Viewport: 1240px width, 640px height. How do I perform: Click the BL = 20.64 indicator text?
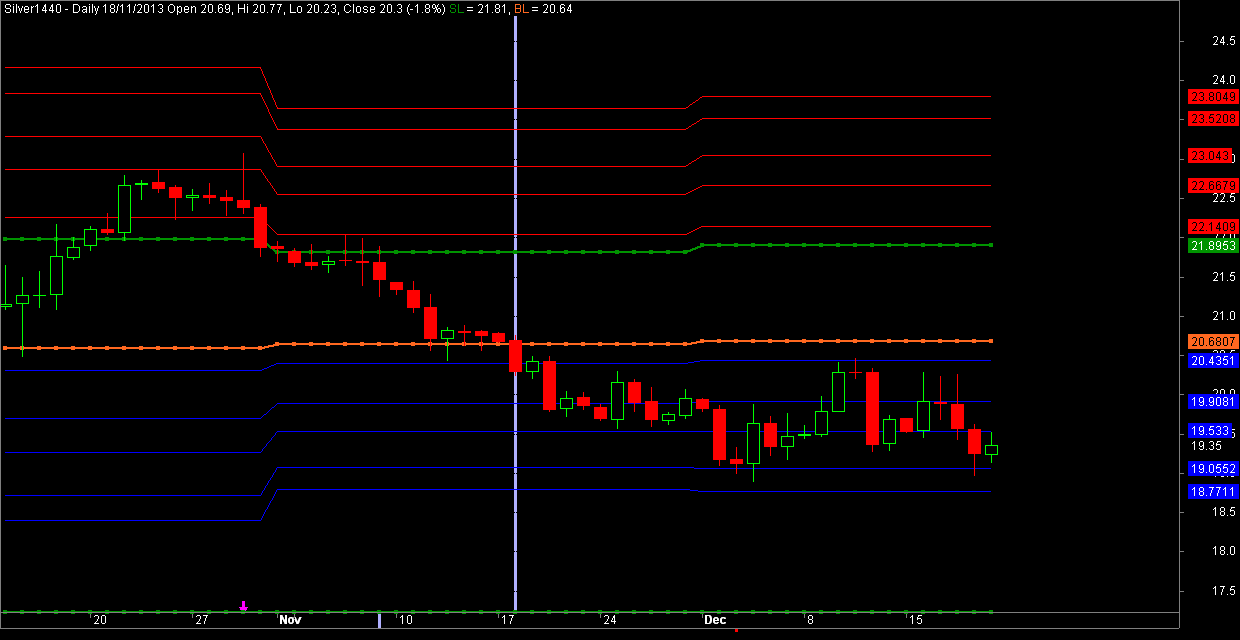[x=544, y=8]
